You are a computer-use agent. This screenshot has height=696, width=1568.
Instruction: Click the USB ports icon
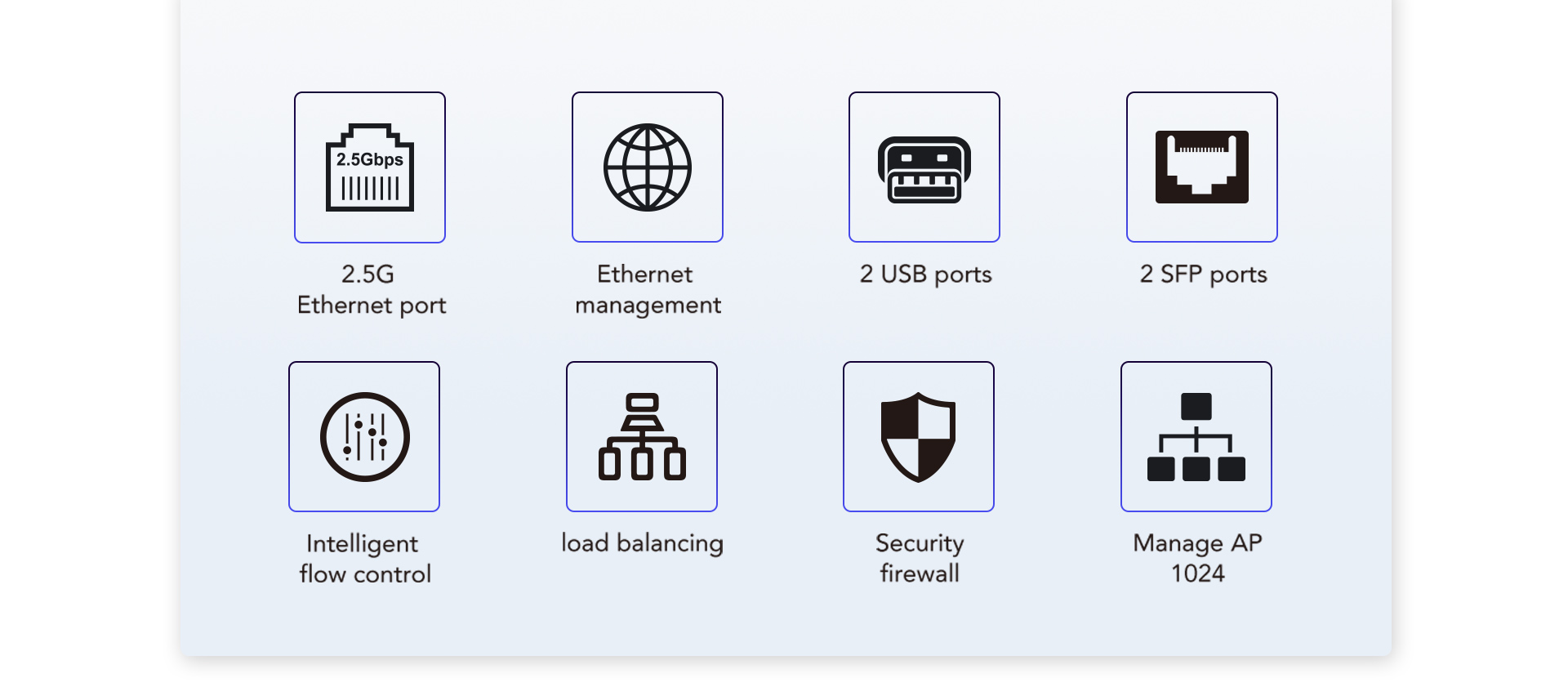tap(924, 167)
